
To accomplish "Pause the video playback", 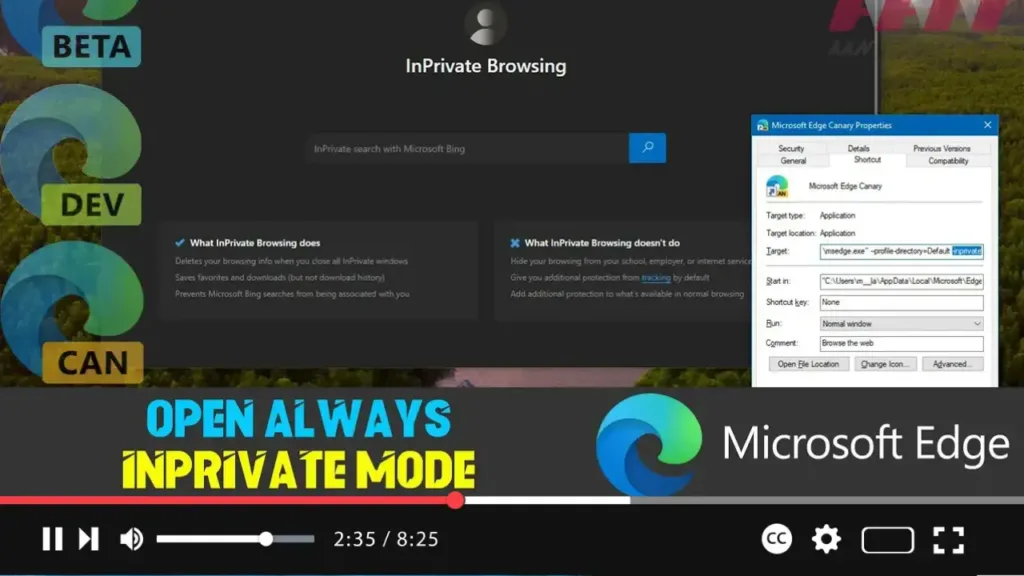I will click(x=52, y=539).
